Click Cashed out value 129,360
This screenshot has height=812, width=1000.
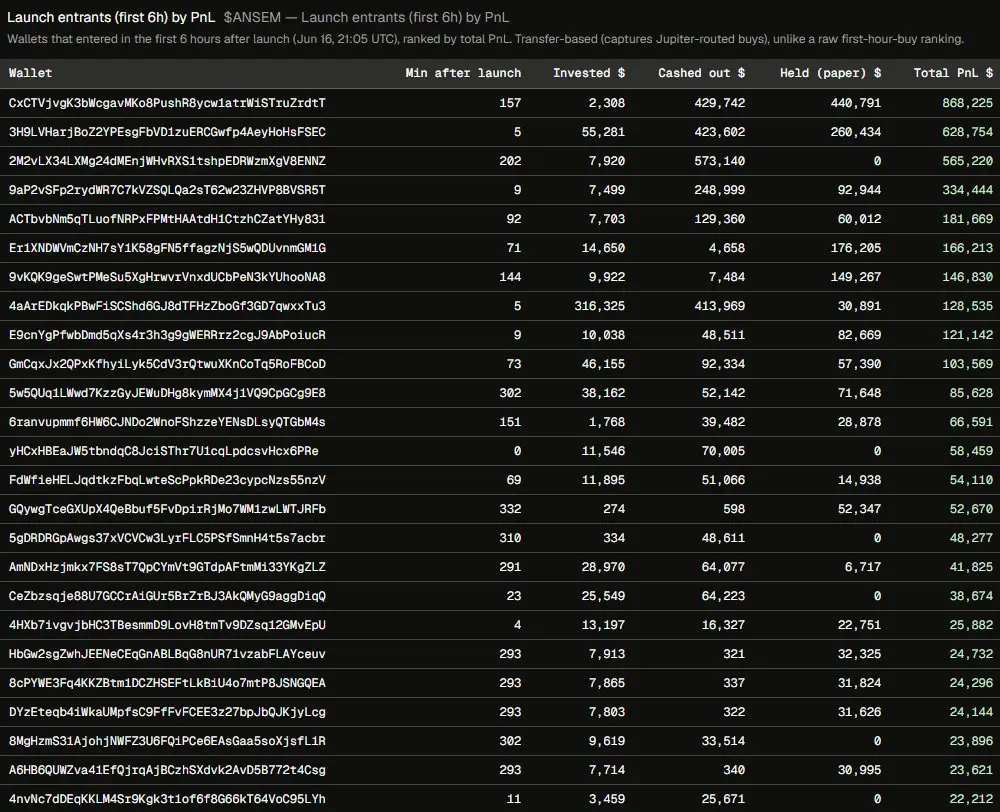[x=719, y=219]
